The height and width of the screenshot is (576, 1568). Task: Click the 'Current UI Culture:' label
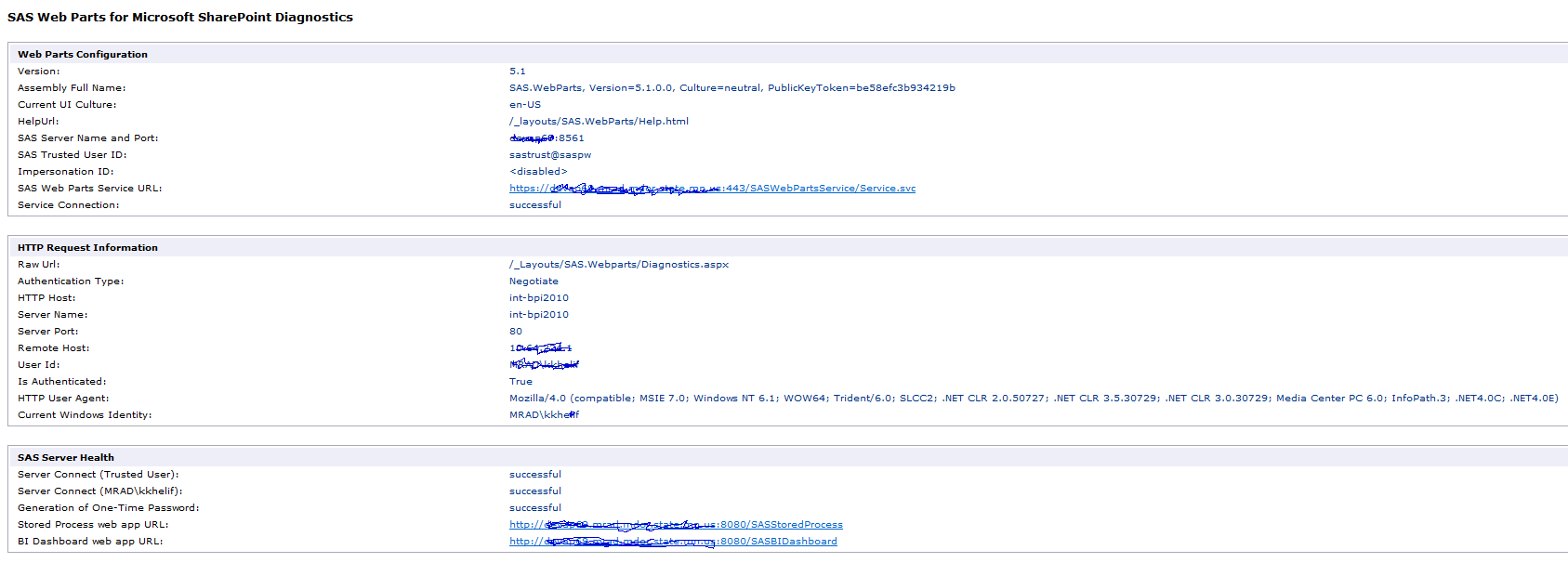(x=67, y=105)
